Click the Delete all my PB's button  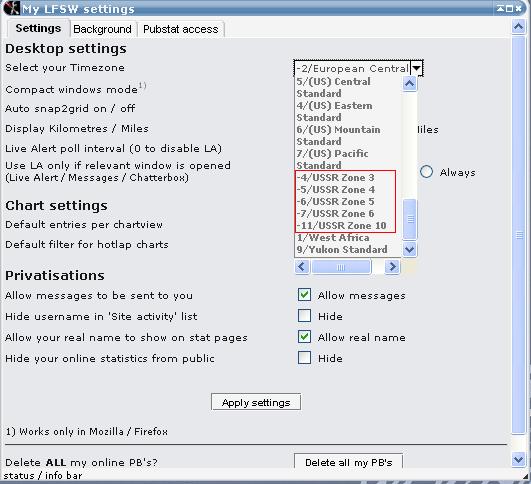[348, 462]
